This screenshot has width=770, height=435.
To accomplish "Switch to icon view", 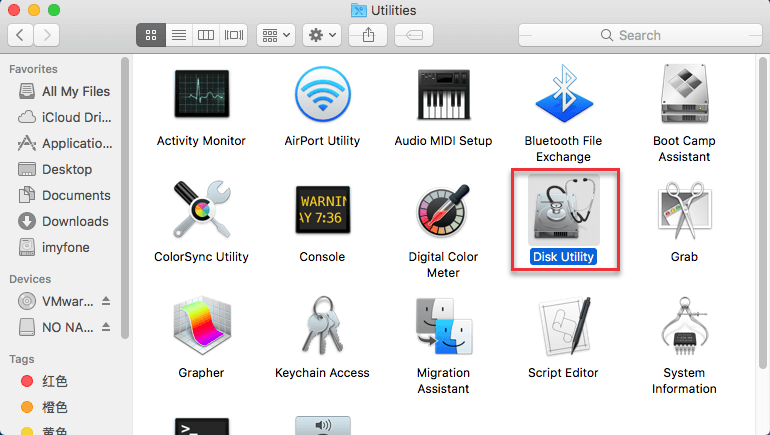I will 151,35.
